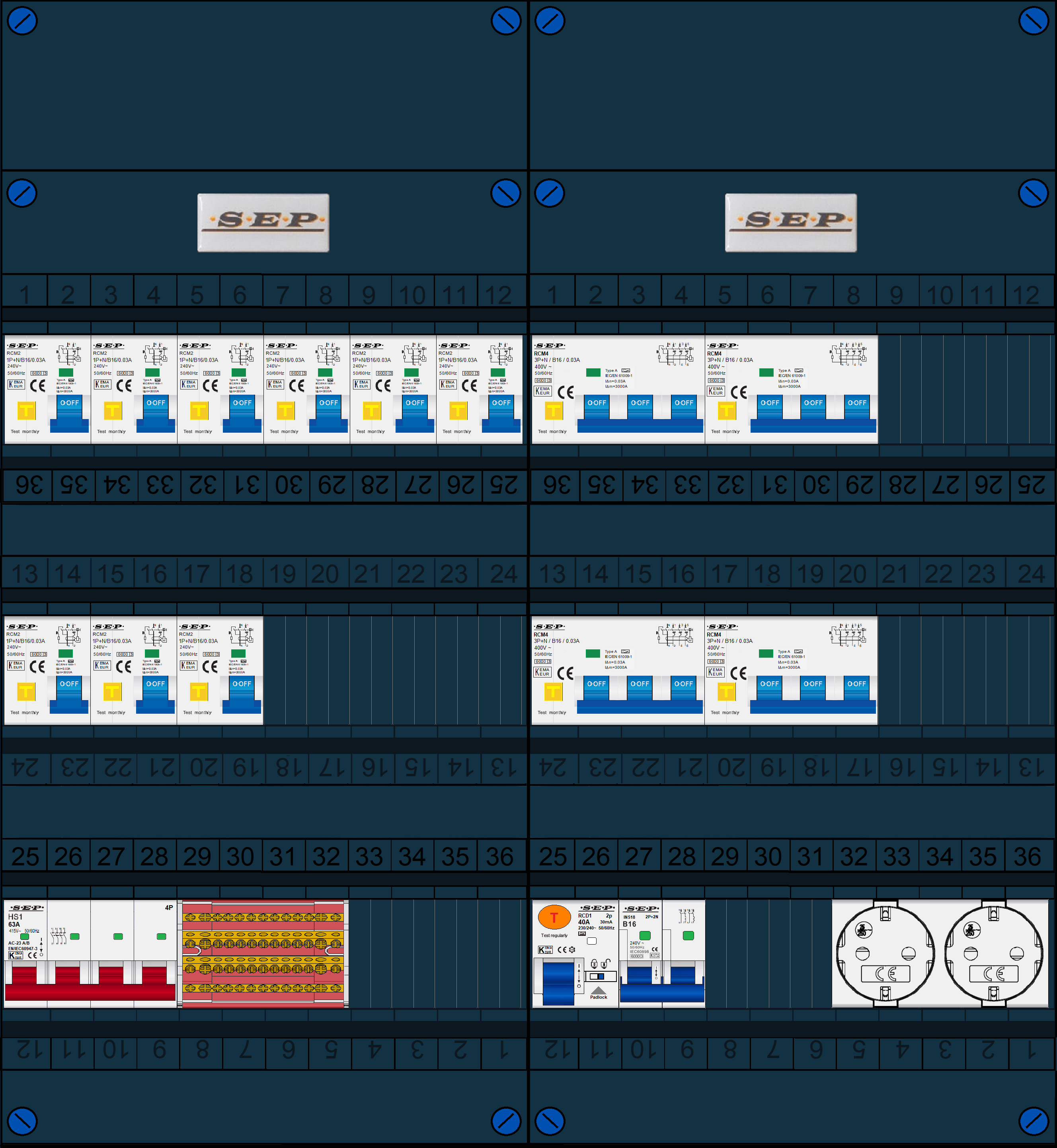Push the yellow T test button on left RCM2 slots 1-2
Screen dimensions: 1057x1148
coord(26,411)
